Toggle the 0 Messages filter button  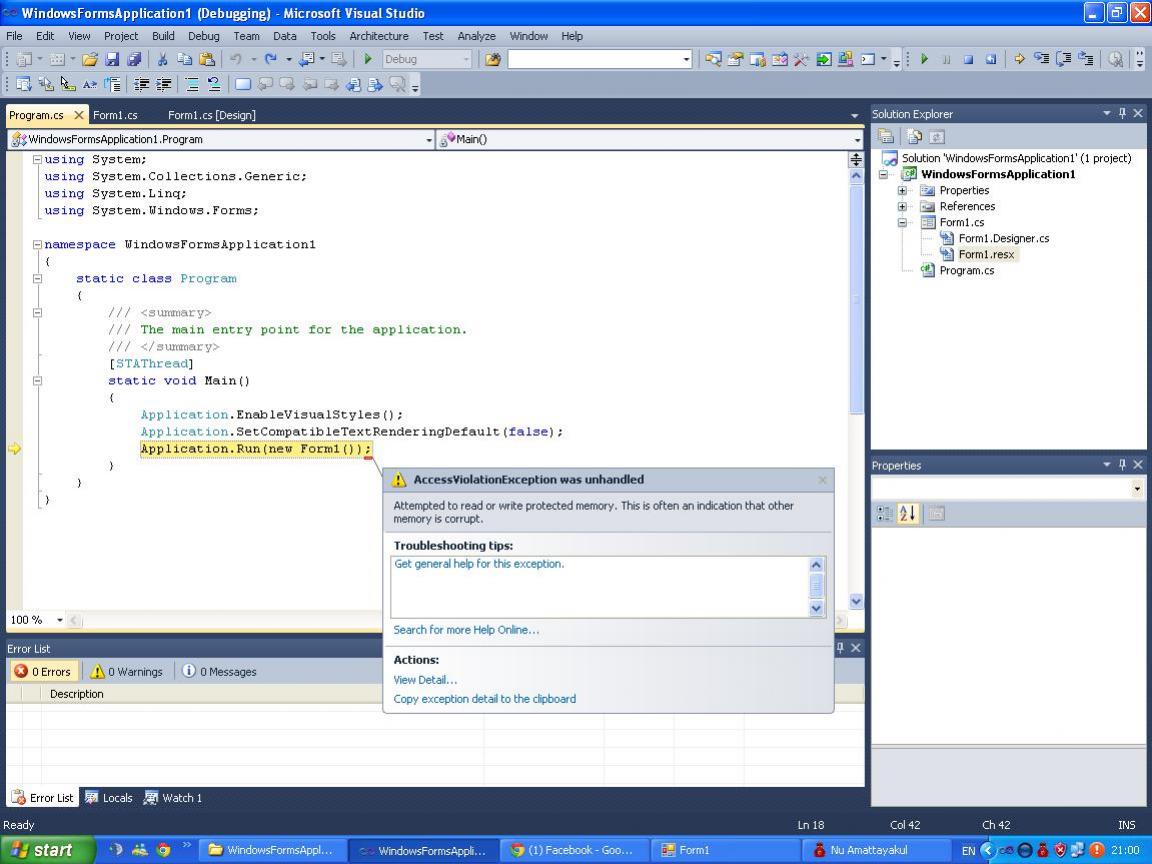[219, 672]
